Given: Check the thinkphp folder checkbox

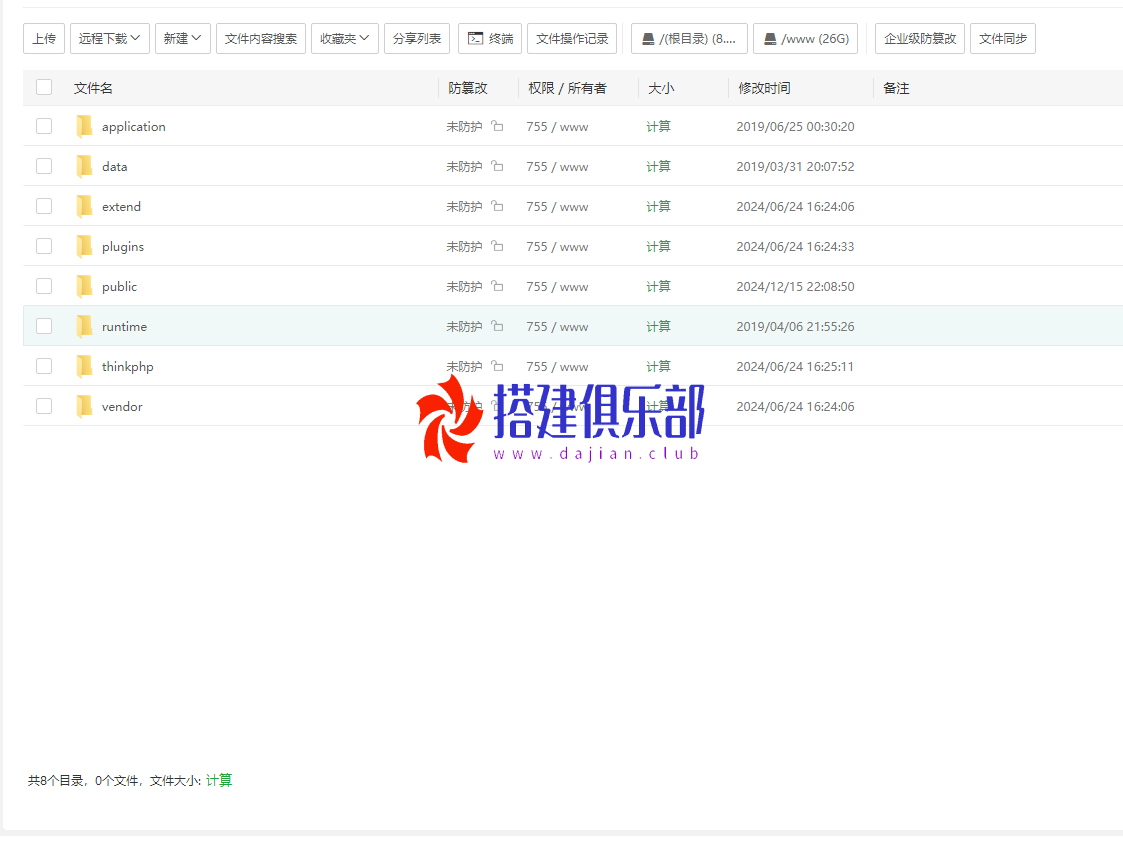Looking at the screenshot, I should (44, 367).
